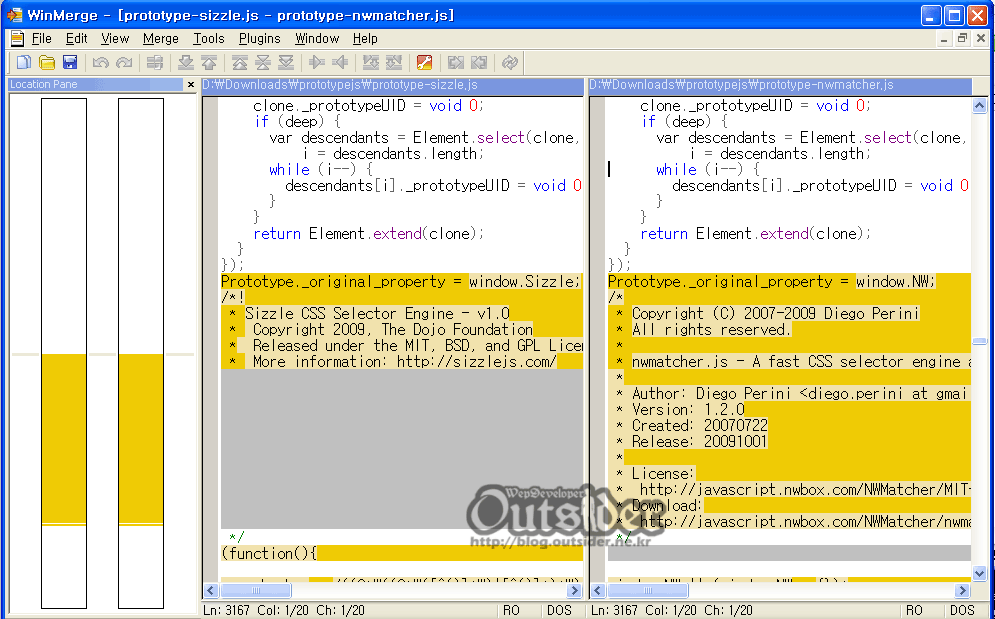Go to First Difference icon

click(x=239, y=62)
